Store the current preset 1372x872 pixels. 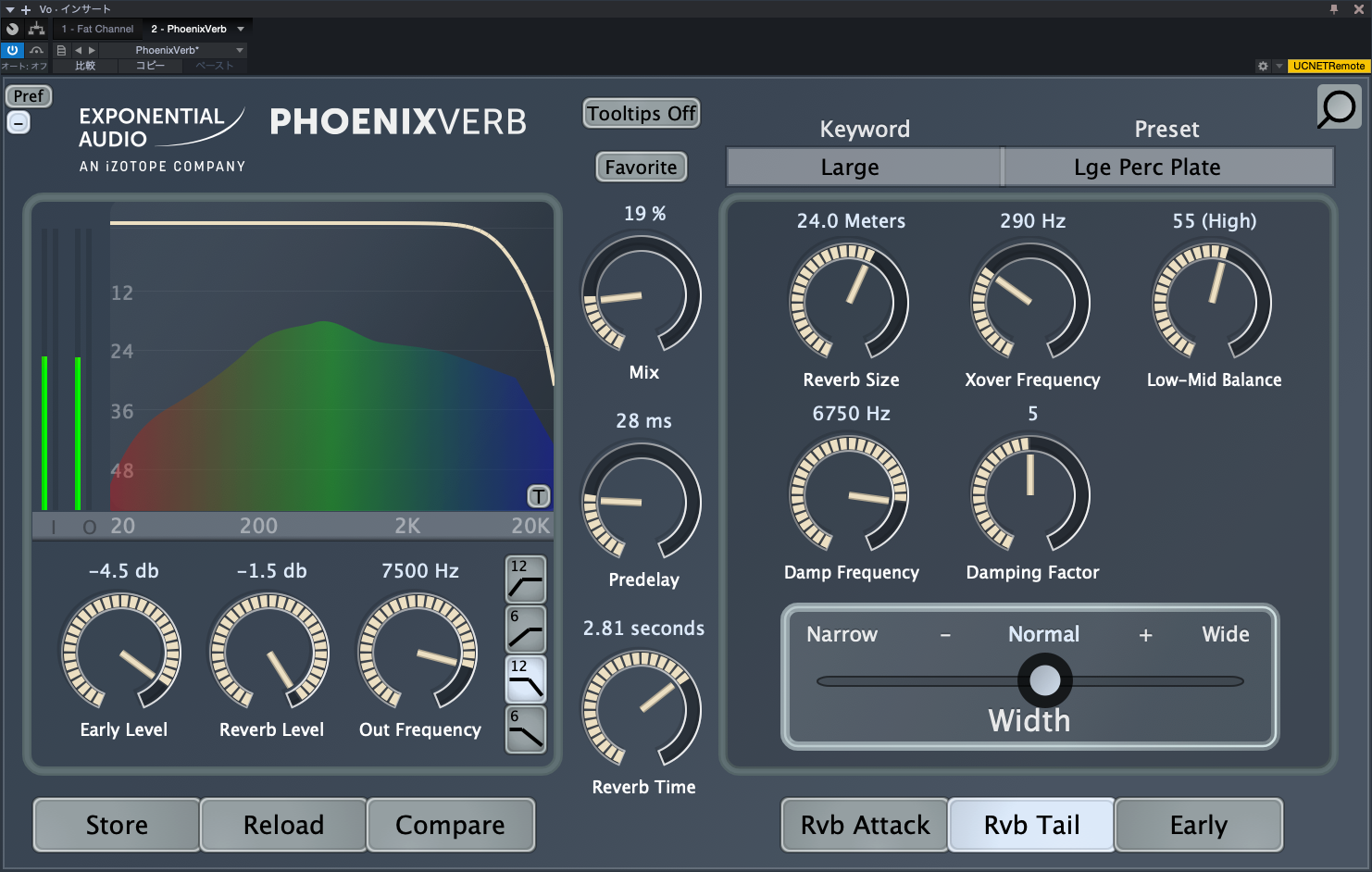click(x=116, y=825)
